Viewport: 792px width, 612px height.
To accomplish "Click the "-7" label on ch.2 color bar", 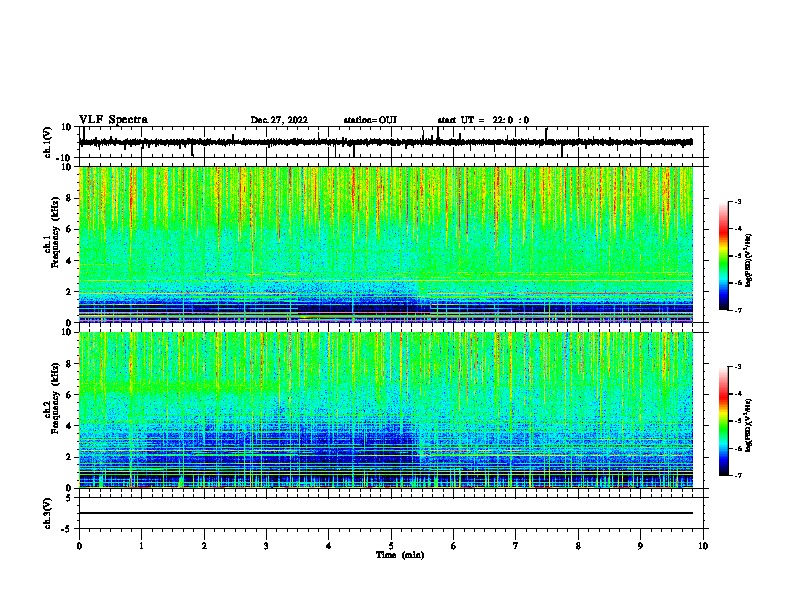I will [737, 475].
